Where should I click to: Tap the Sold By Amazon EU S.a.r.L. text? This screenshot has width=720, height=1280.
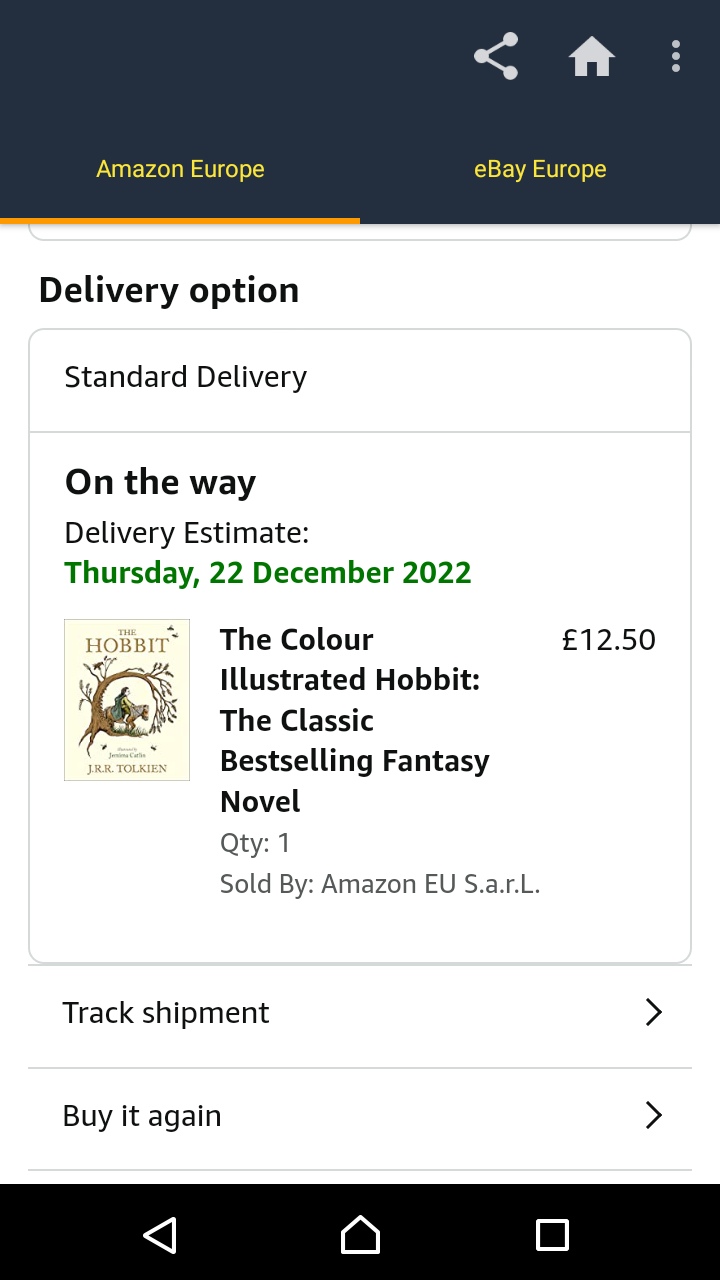click(380, 884)
